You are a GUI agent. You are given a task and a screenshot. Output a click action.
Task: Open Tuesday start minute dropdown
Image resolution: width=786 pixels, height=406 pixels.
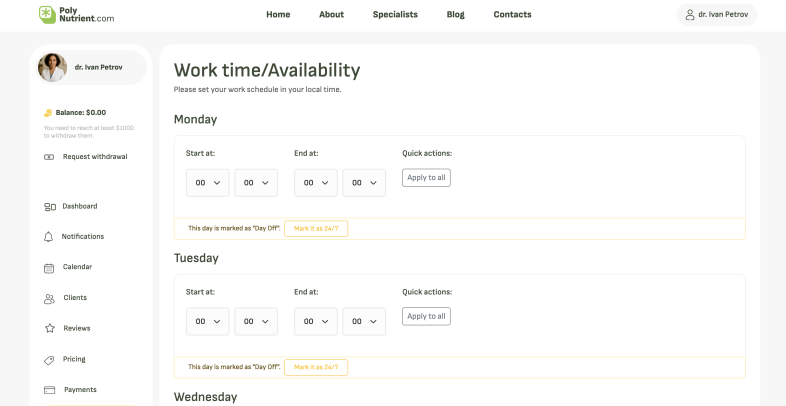tap(256, 321)
